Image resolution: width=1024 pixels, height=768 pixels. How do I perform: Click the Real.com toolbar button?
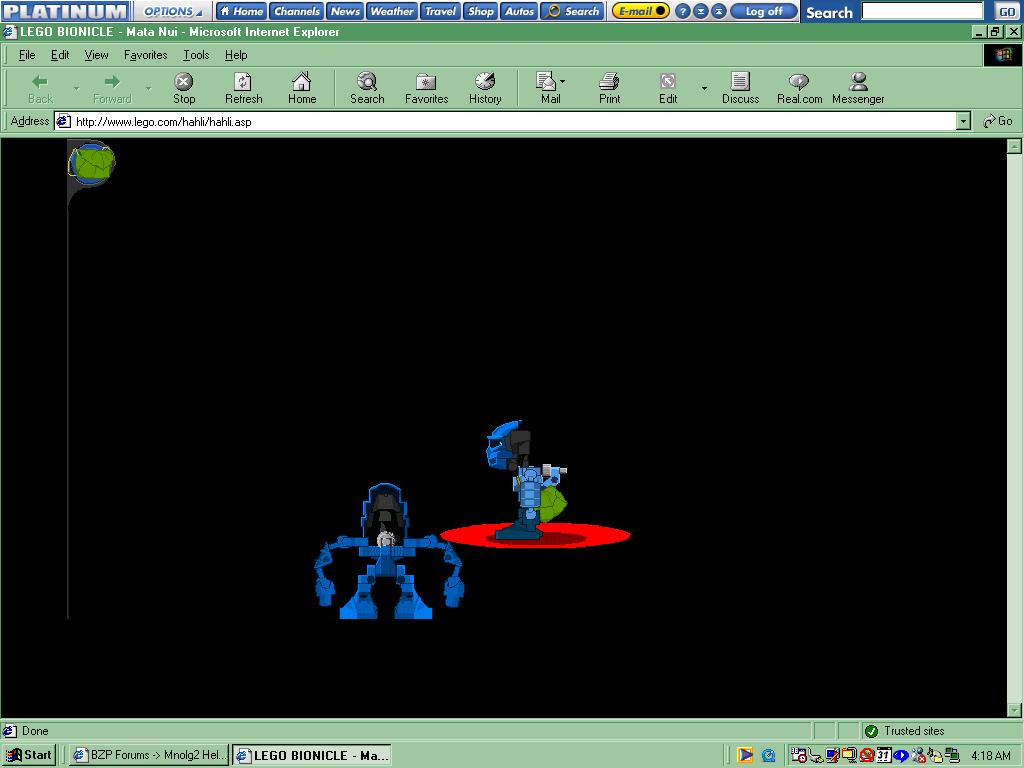[x=799, y=88]
